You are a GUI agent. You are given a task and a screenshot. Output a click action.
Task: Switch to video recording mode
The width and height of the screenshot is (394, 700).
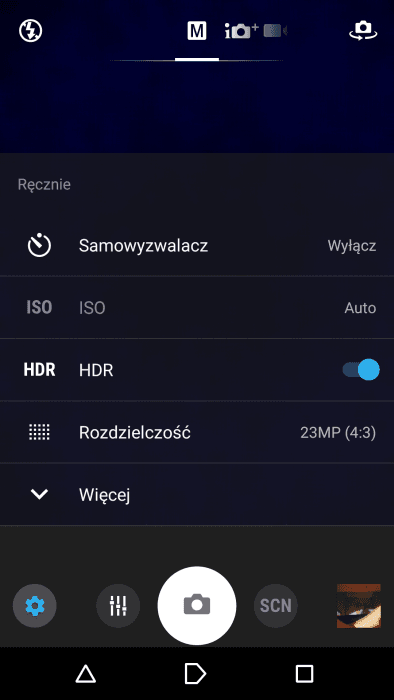point(275,31)
